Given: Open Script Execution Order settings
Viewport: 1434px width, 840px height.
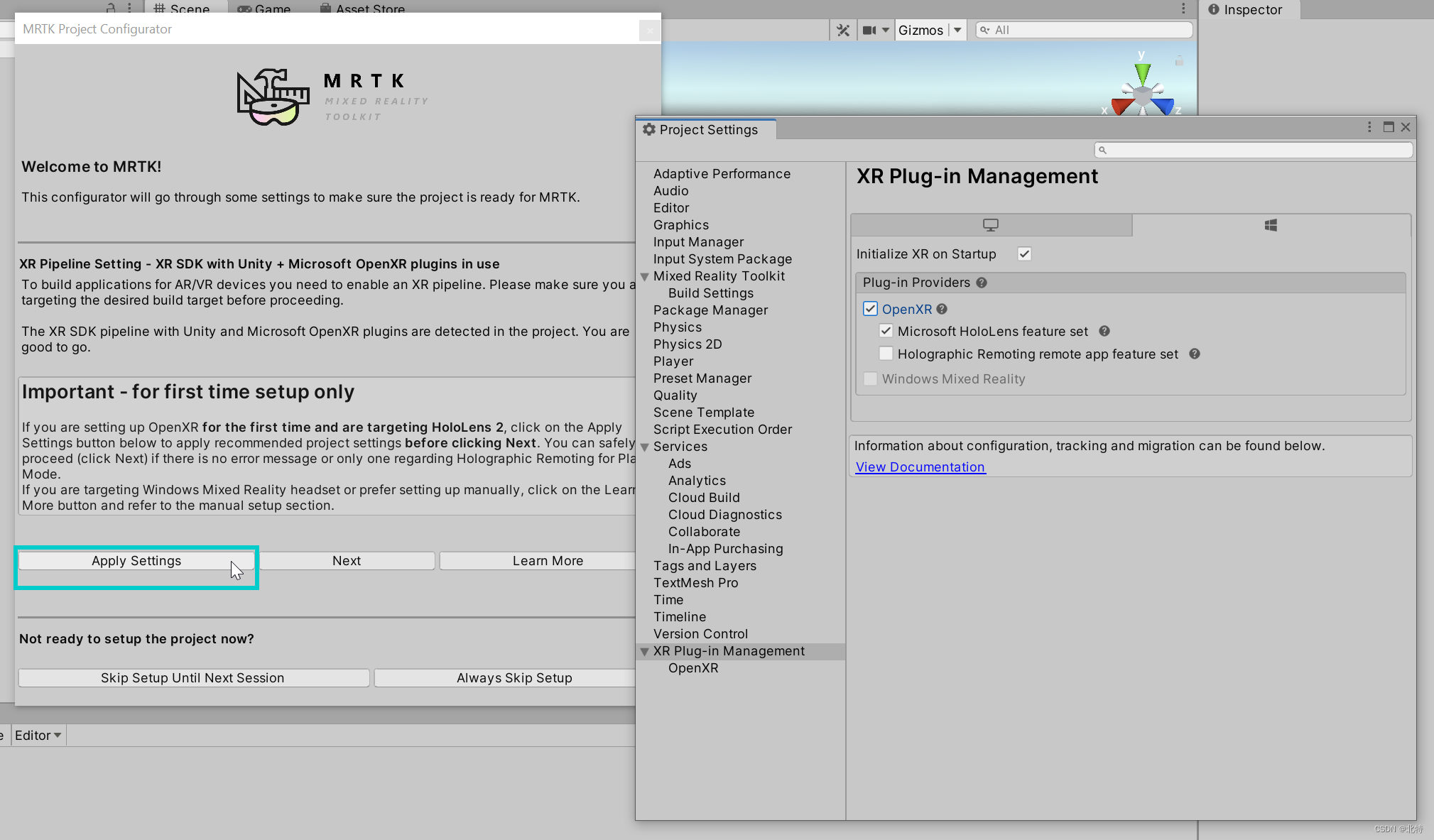Looking at the screenshot, I should 722,430.
